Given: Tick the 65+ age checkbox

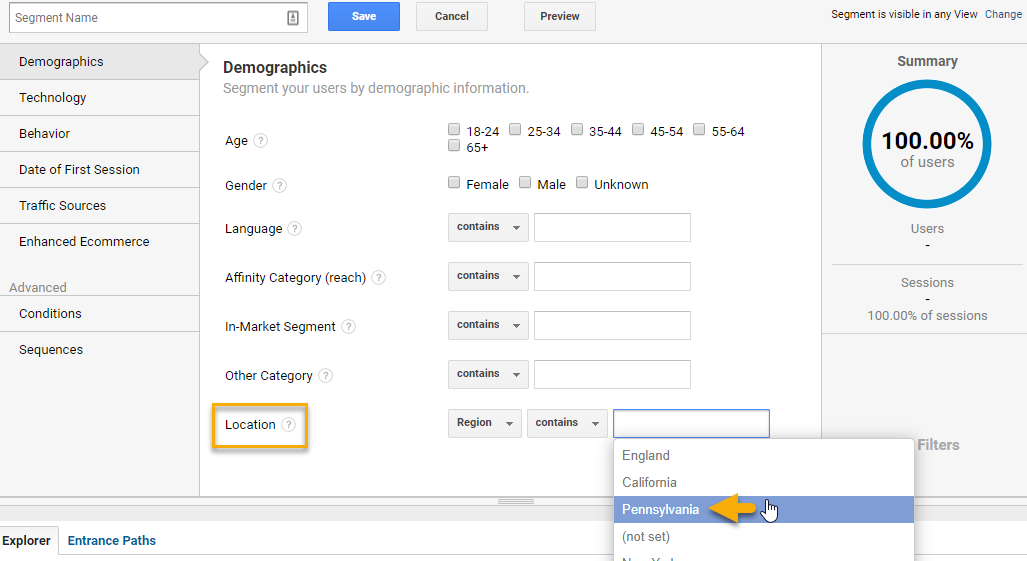Looking at the screenshot, I should point(454,146).
